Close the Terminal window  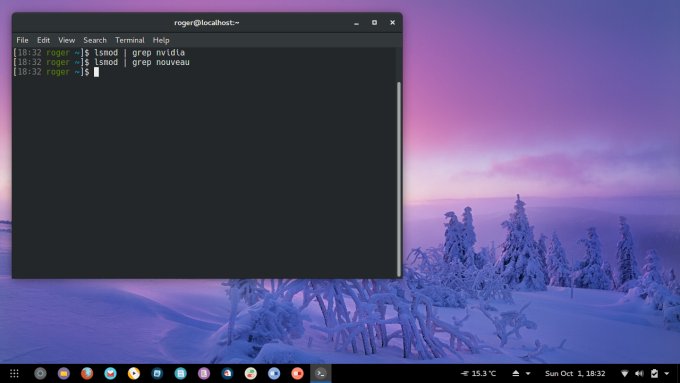[392, 23]
